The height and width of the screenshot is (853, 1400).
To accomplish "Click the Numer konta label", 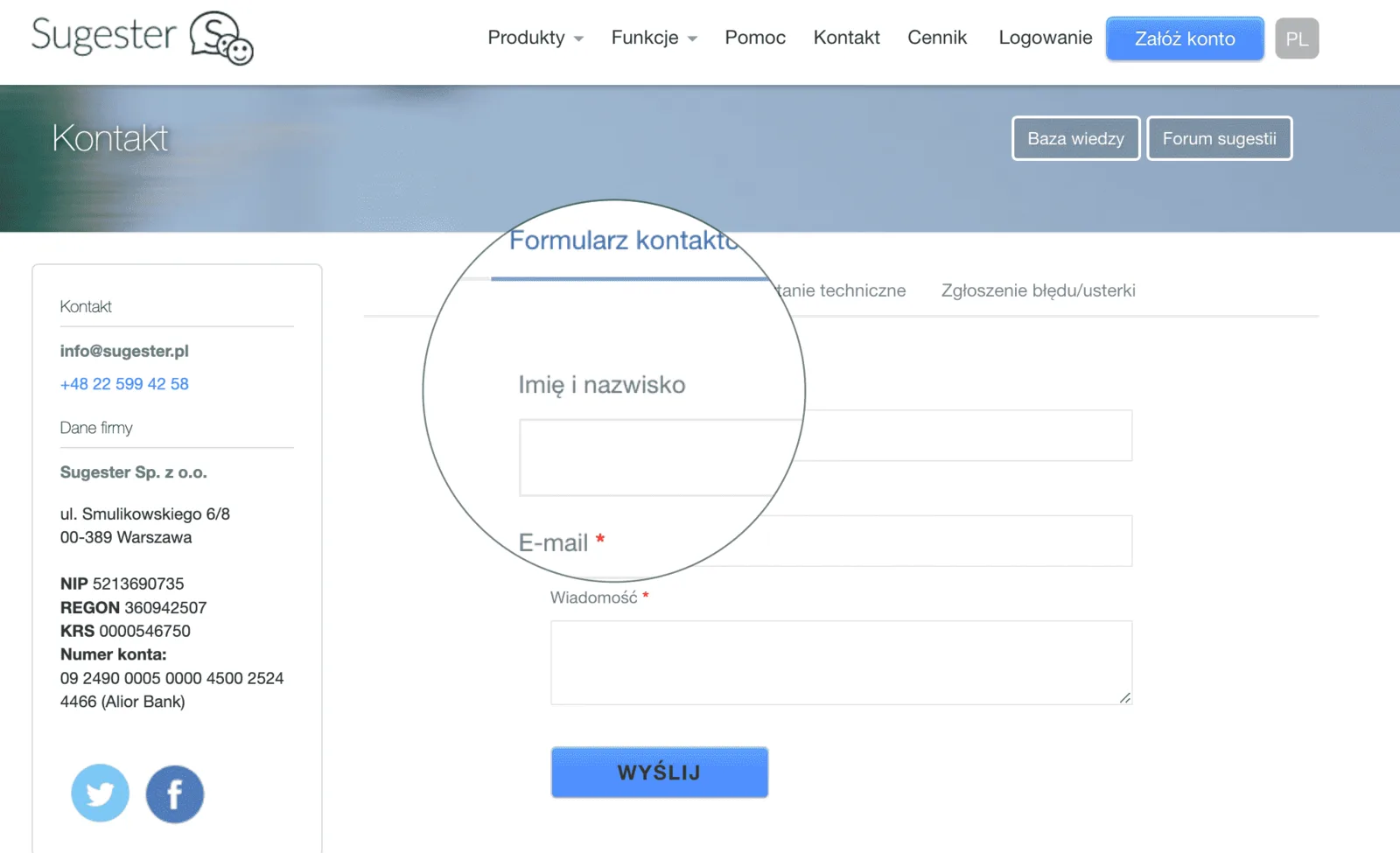I will click(x=113, y=654).
